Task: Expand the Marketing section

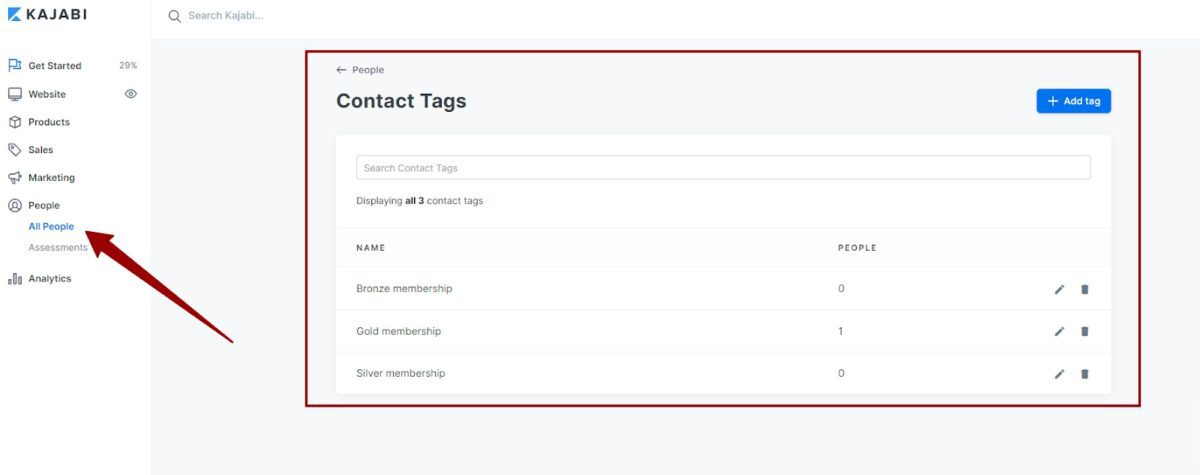Action: point(51,178)
